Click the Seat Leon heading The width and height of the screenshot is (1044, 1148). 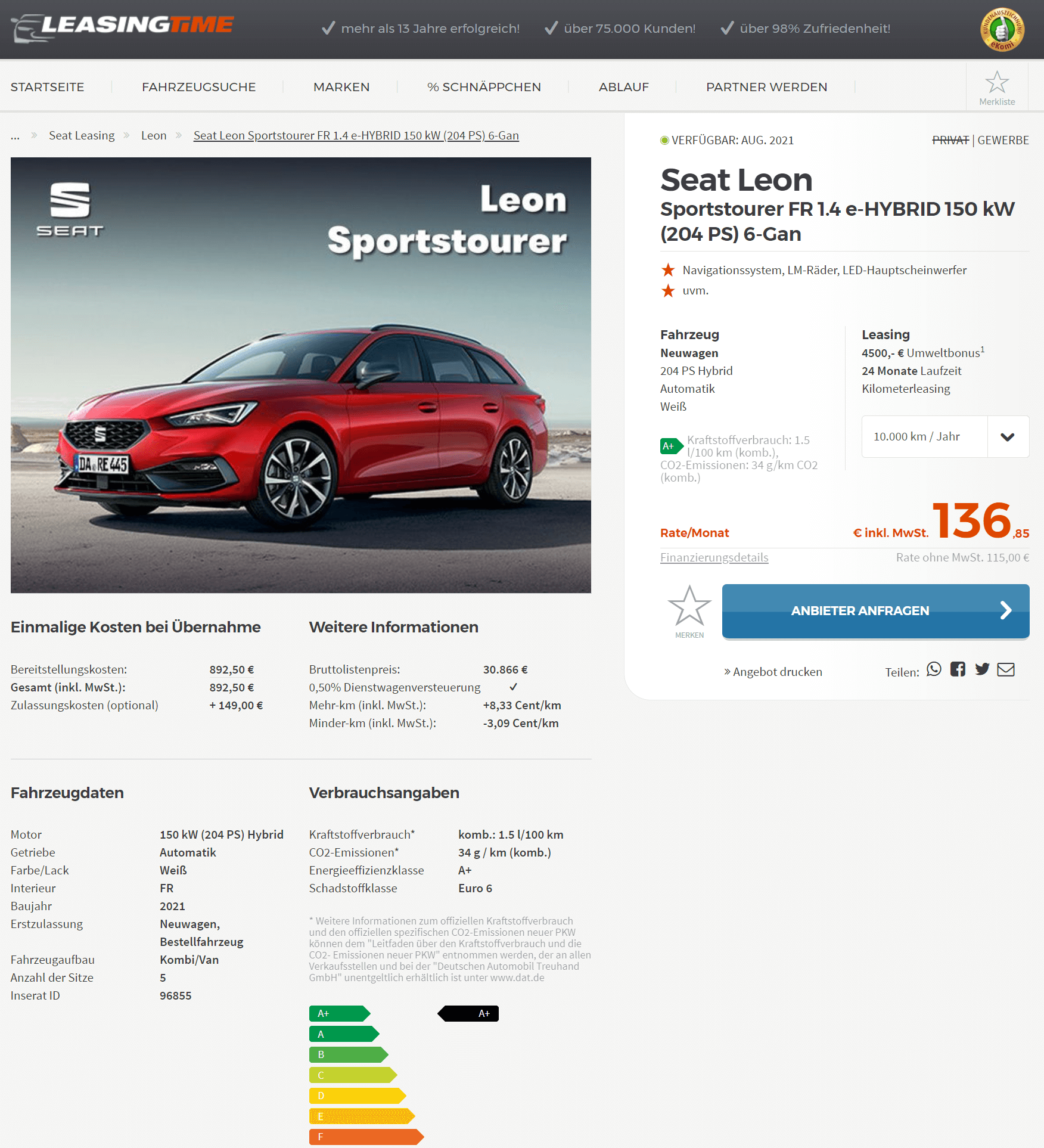tap(737, 180)
